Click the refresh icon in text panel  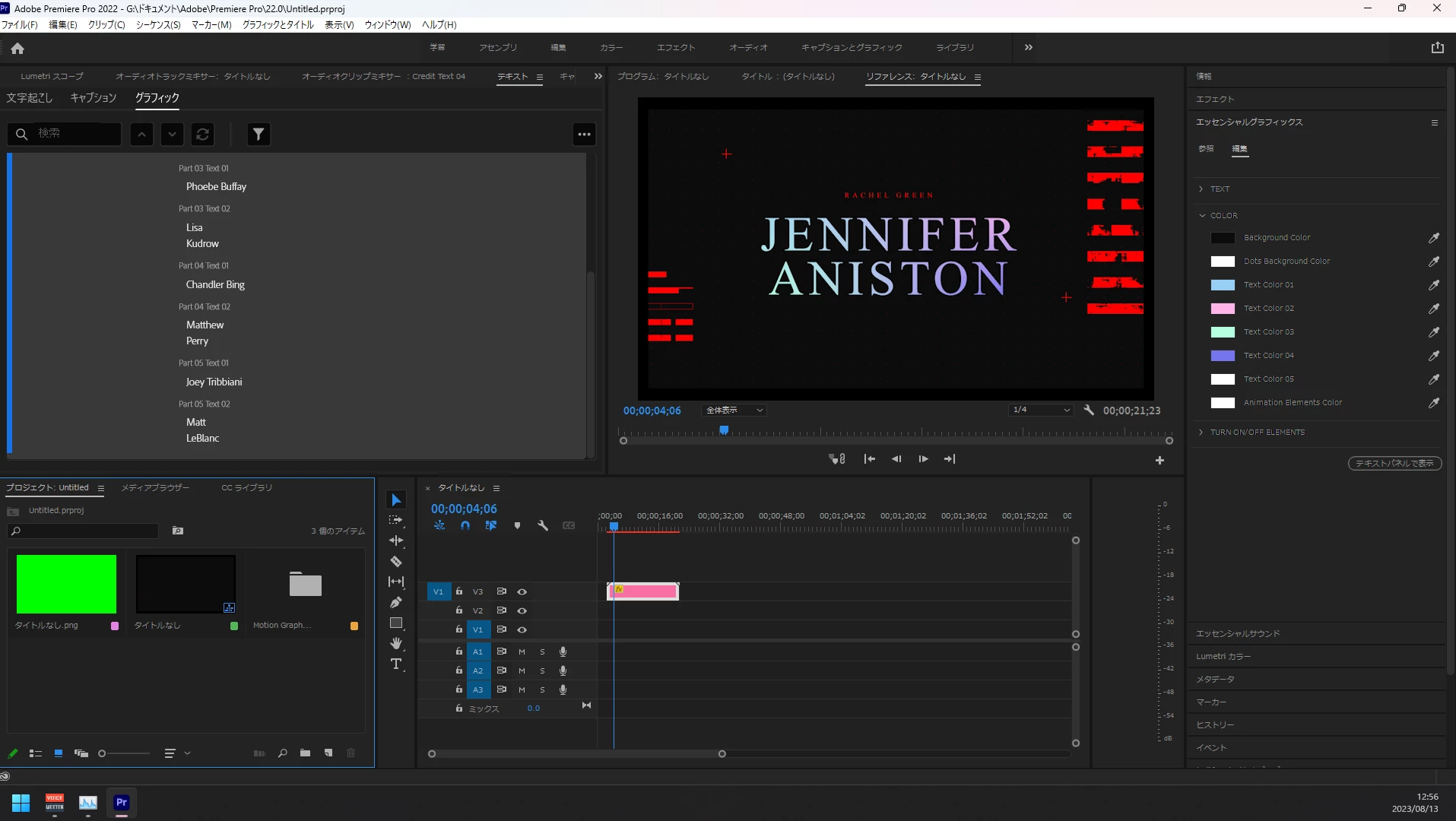click(202, 134)
